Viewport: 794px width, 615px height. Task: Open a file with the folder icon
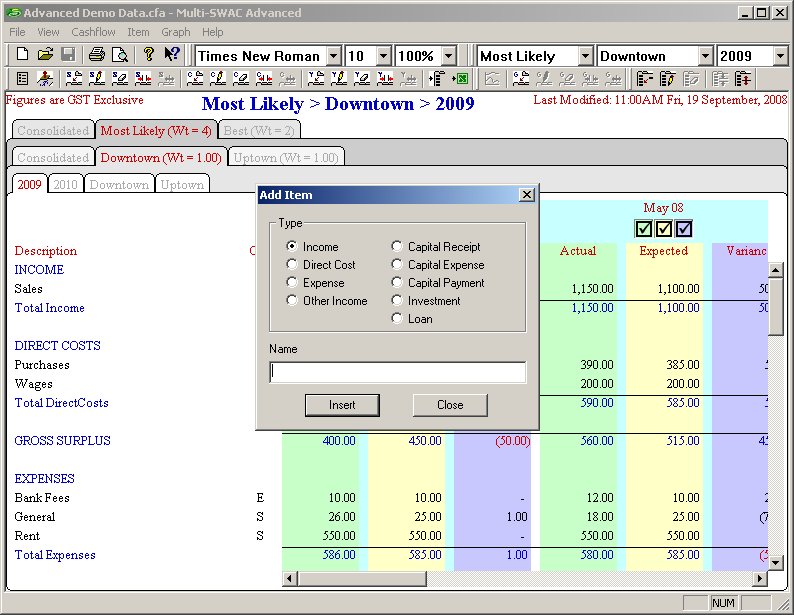coord(45,55)
